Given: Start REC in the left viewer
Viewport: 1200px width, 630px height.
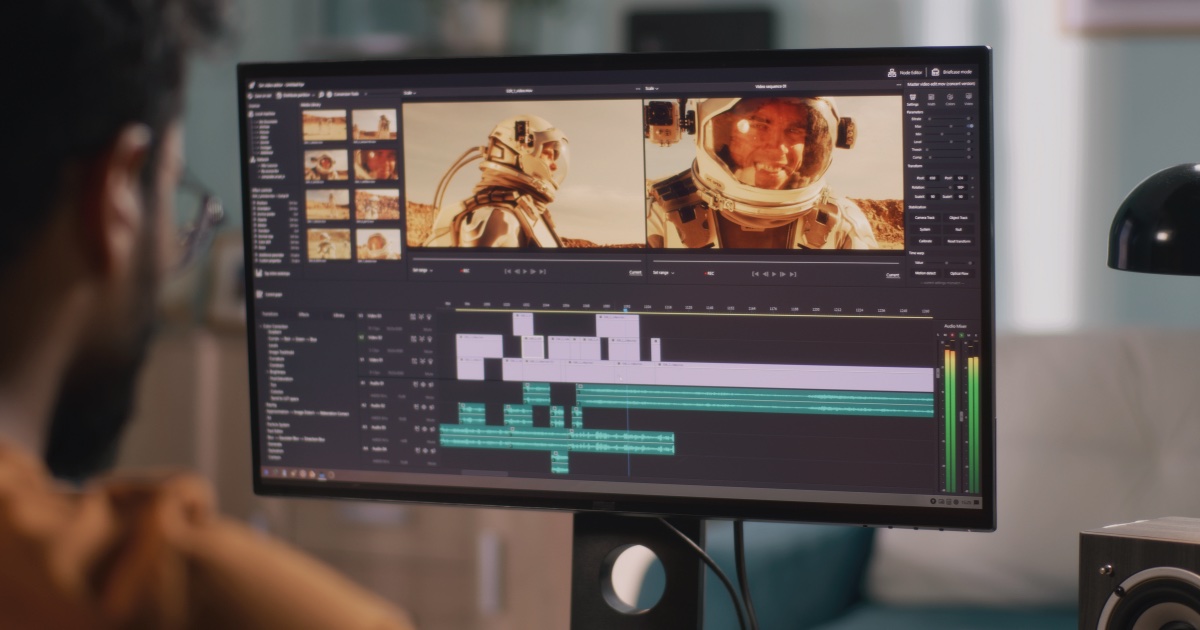Looking at the screenshot, I should [465, 270].
